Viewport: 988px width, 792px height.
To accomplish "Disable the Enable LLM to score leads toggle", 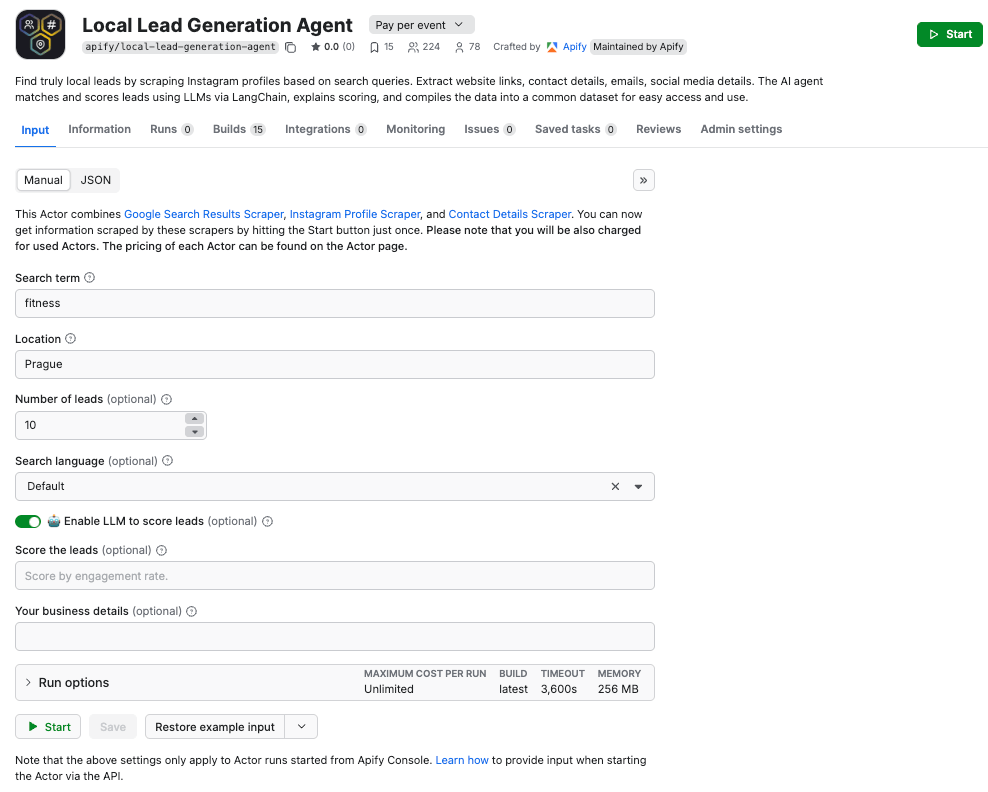I will coord(28,521).
